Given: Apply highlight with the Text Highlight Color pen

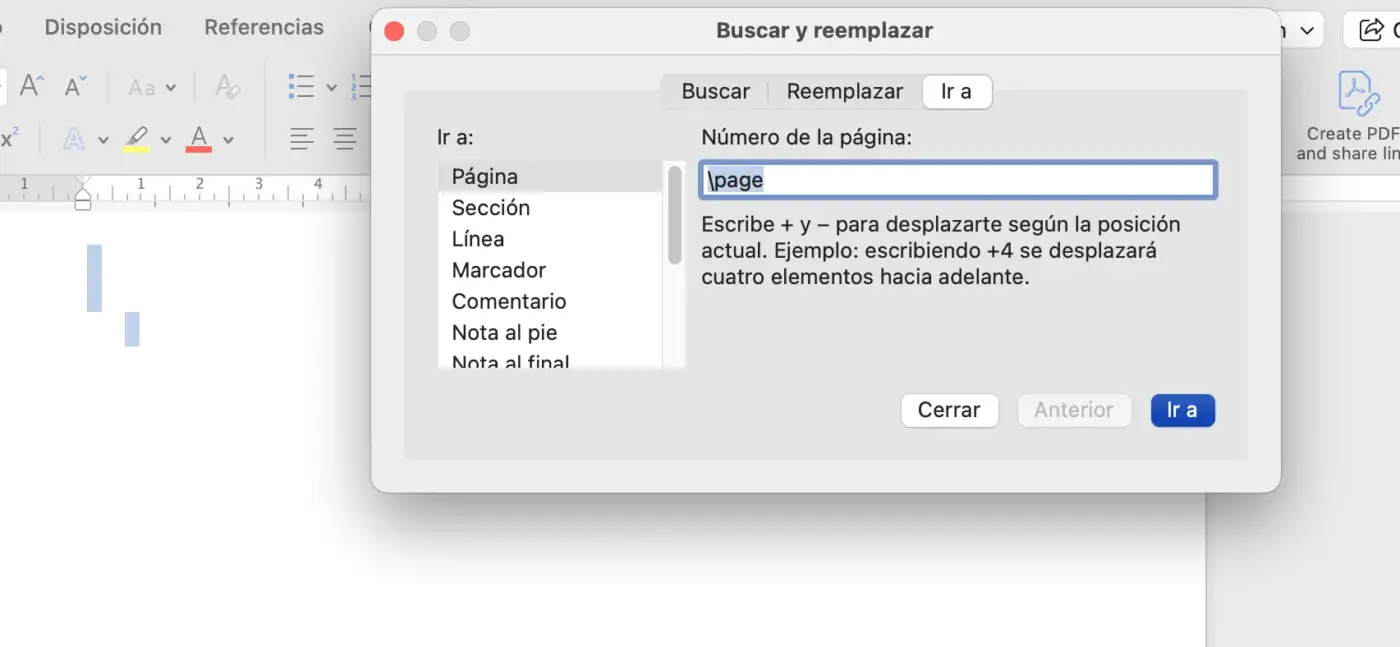Looking at the screenshot, I should pyautogui.click(x=139, y=139).
